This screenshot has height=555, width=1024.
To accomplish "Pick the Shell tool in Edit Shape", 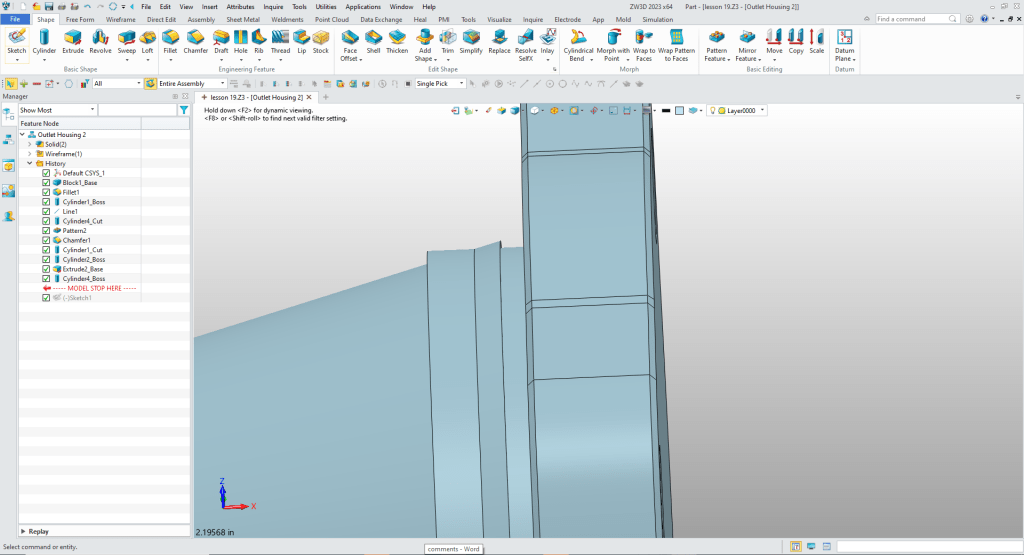I will (x=373, y=41).
